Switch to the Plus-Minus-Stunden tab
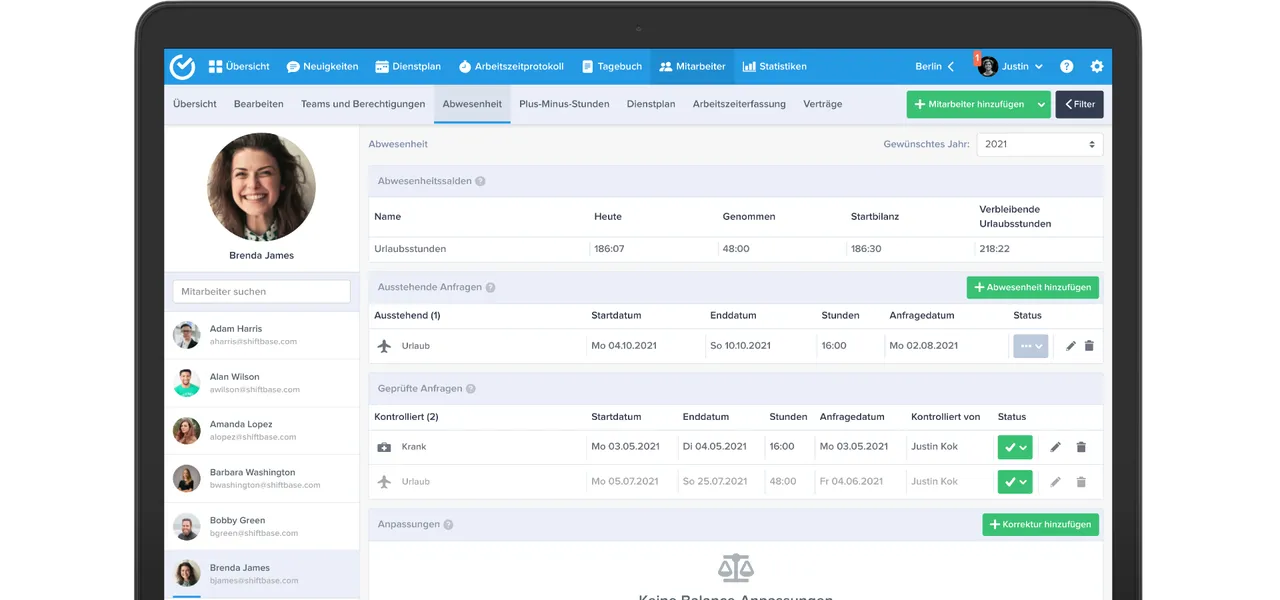This screenshot has width=1280, height=600. pos(564,104)
